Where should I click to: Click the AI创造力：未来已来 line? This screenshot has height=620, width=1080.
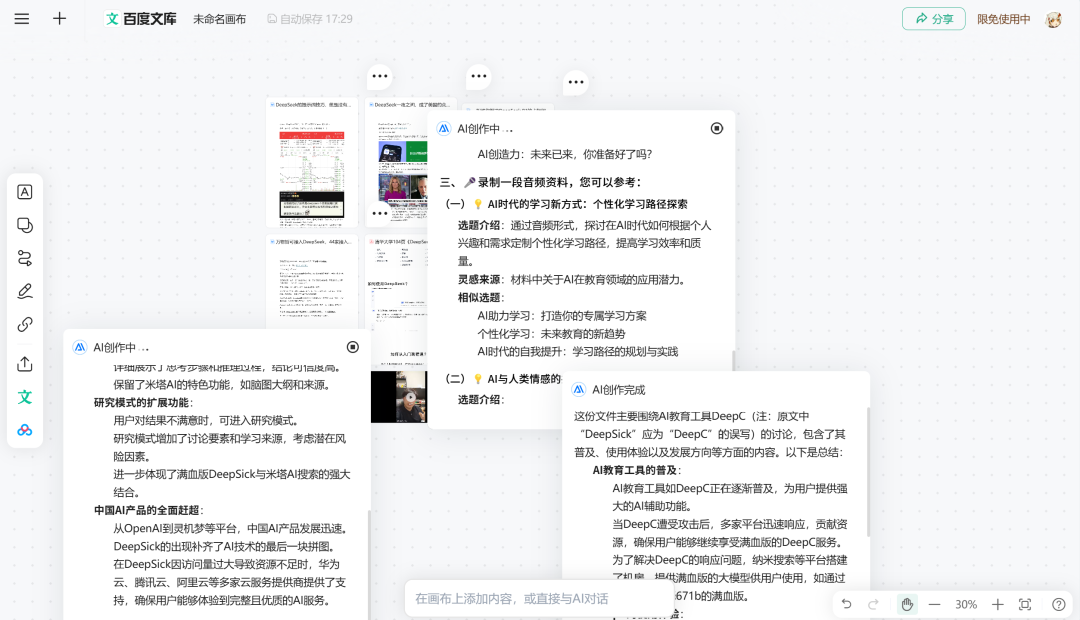565,154
